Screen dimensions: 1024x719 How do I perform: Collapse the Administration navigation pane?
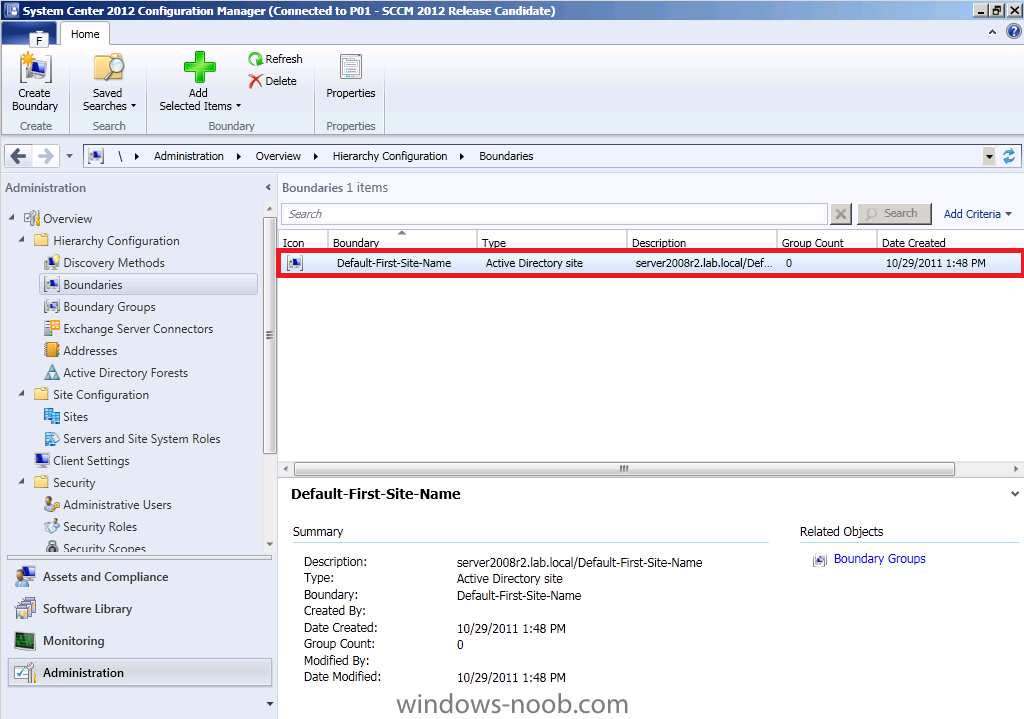pos(268,187)
